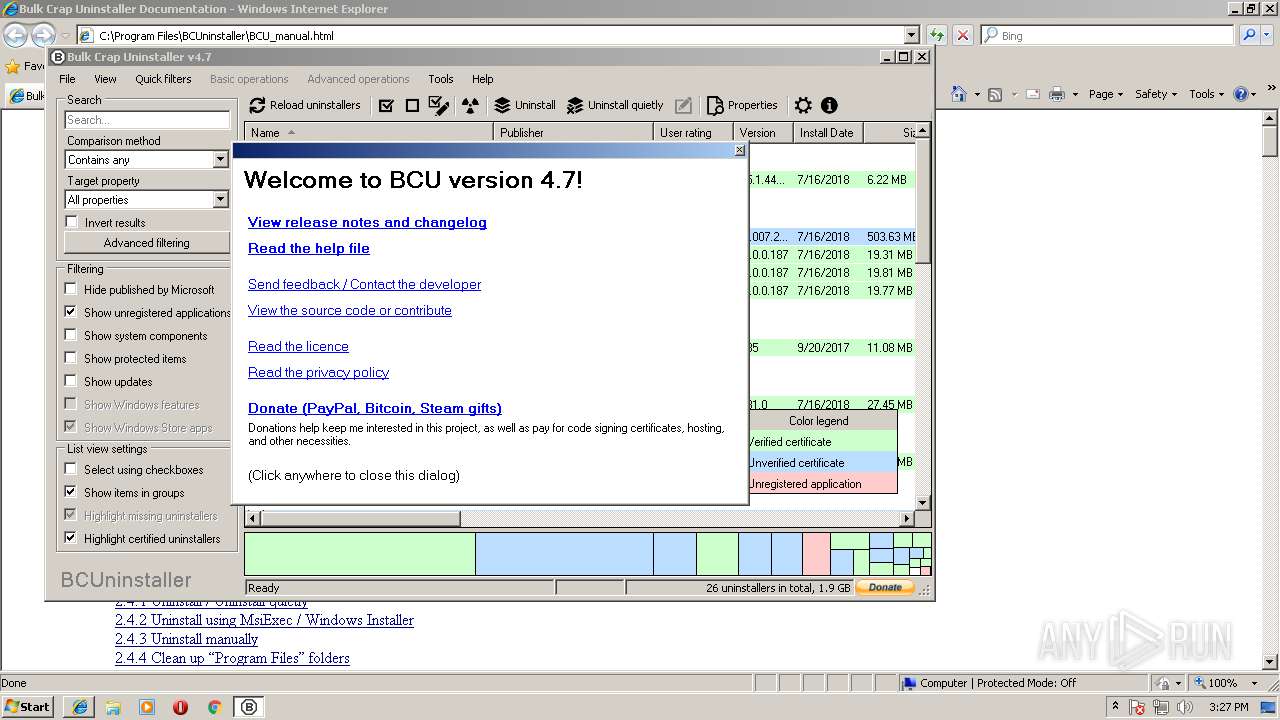Open the IE Page dropdown menu
Screen dimensions: 1280x720
point(1106,94)
